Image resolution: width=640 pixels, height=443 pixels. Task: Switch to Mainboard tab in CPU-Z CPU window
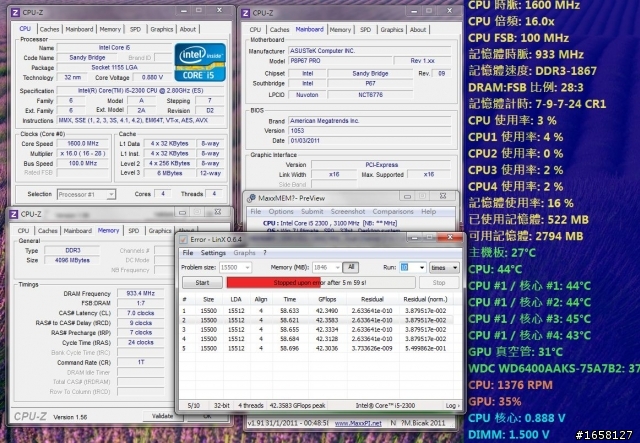tap(79, 29)
